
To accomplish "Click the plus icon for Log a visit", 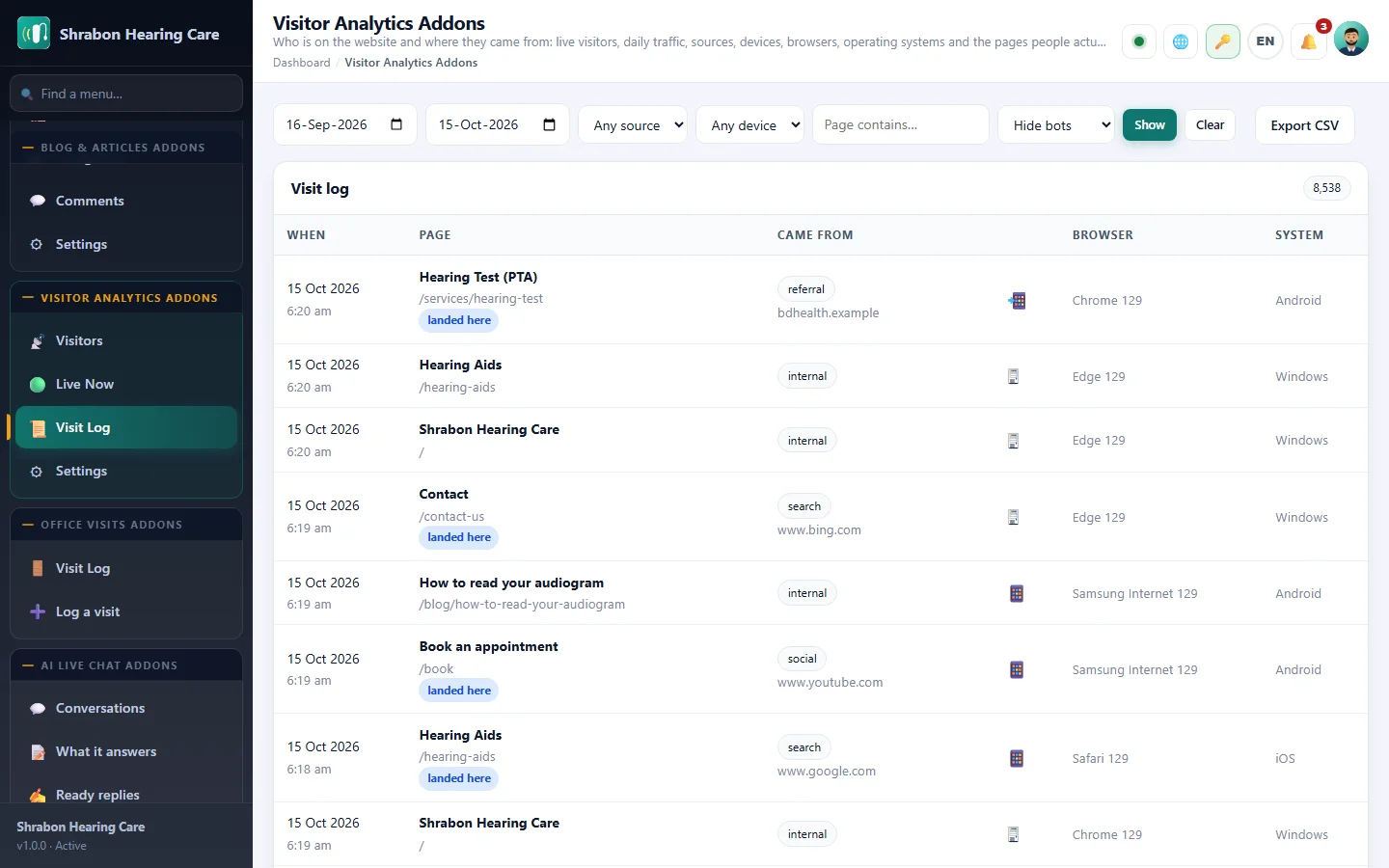I will tap(38, 611).
